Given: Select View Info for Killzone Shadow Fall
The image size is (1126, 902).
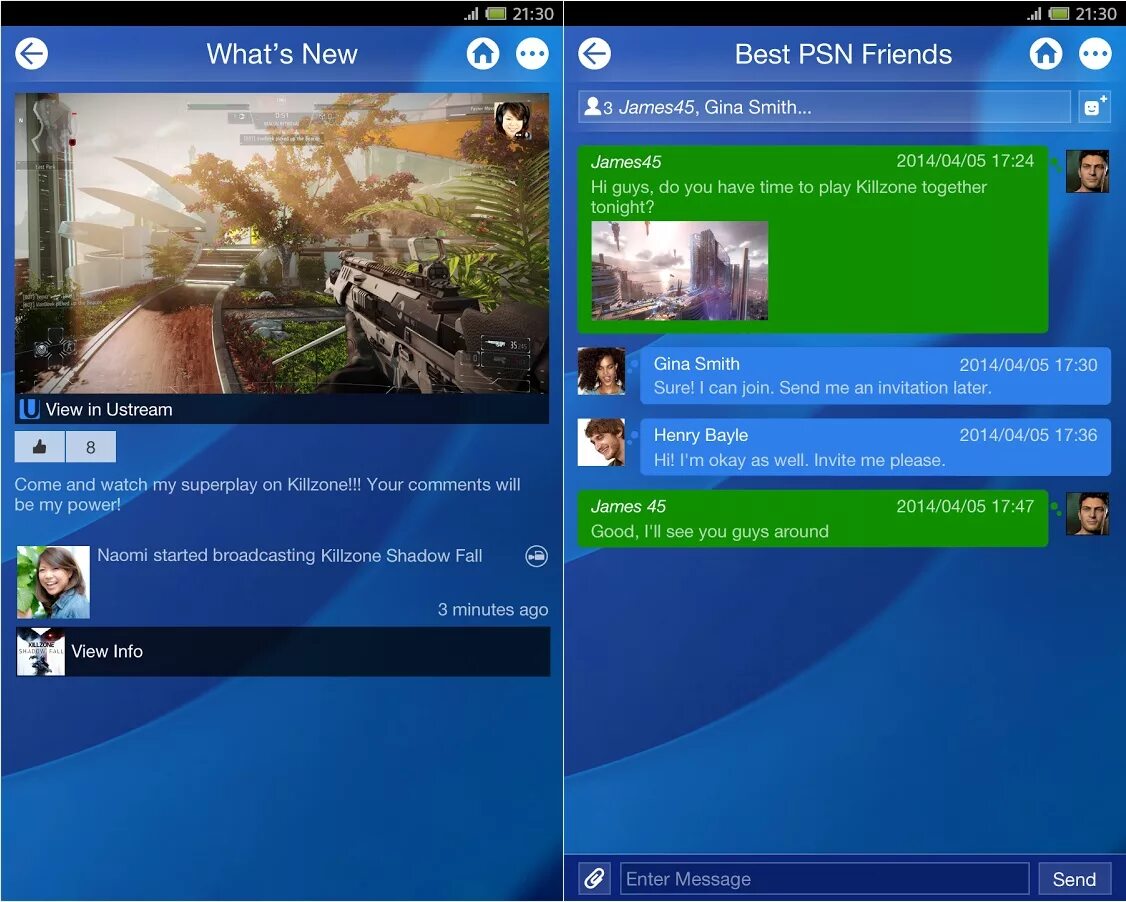Looking at the screenshot, I should (283, 651).
